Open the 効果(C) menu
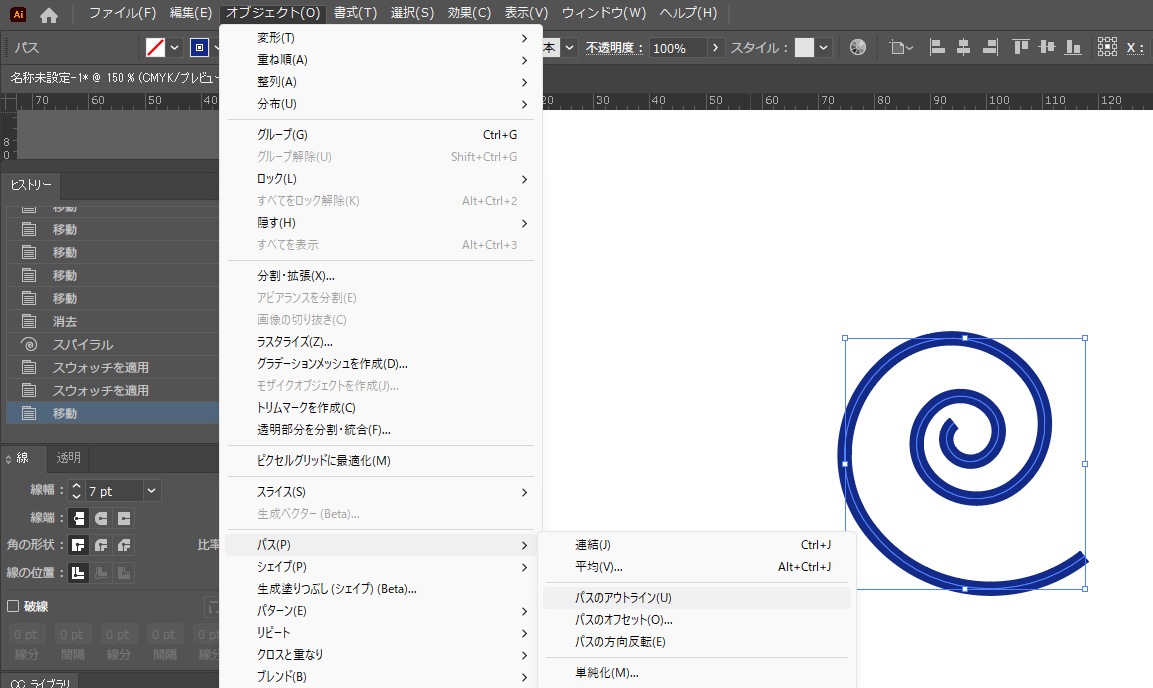The image size is (1153, 688). point(469,13)
